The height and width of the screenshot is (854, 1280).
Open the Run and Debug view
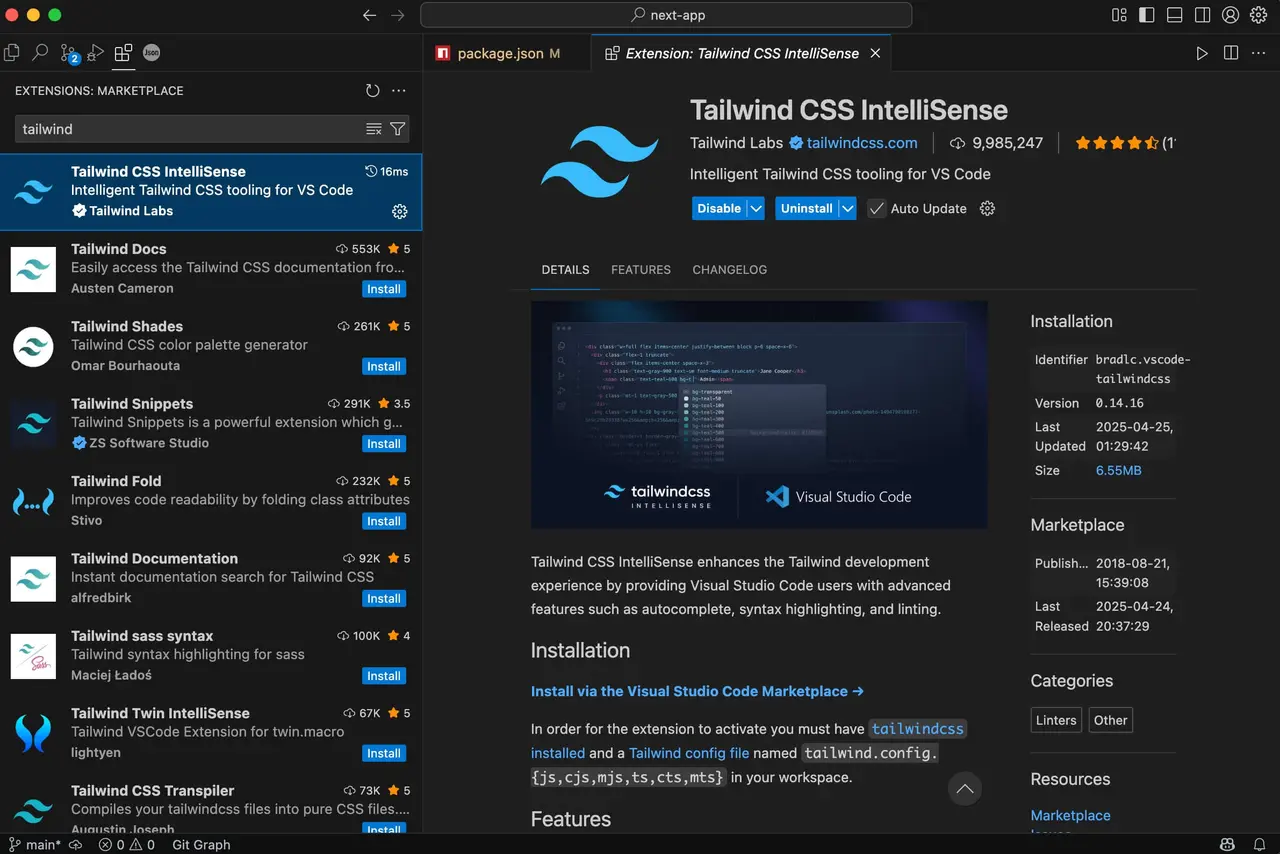[x=96, y=53]
